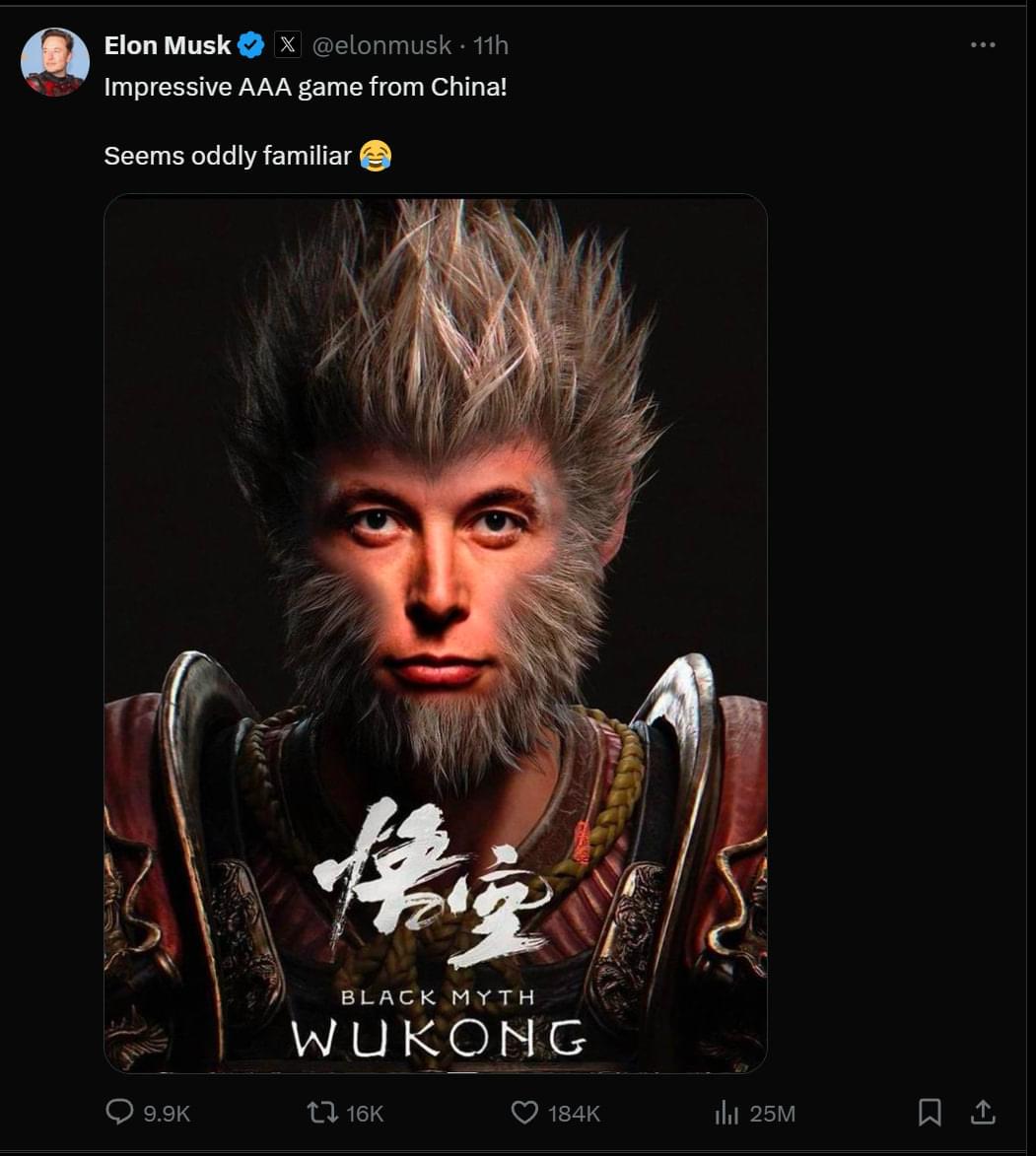The image size is (1036, 1156).
Task: Click the text 'Impressive AAA game from China!'
Action: click(306, 87)
